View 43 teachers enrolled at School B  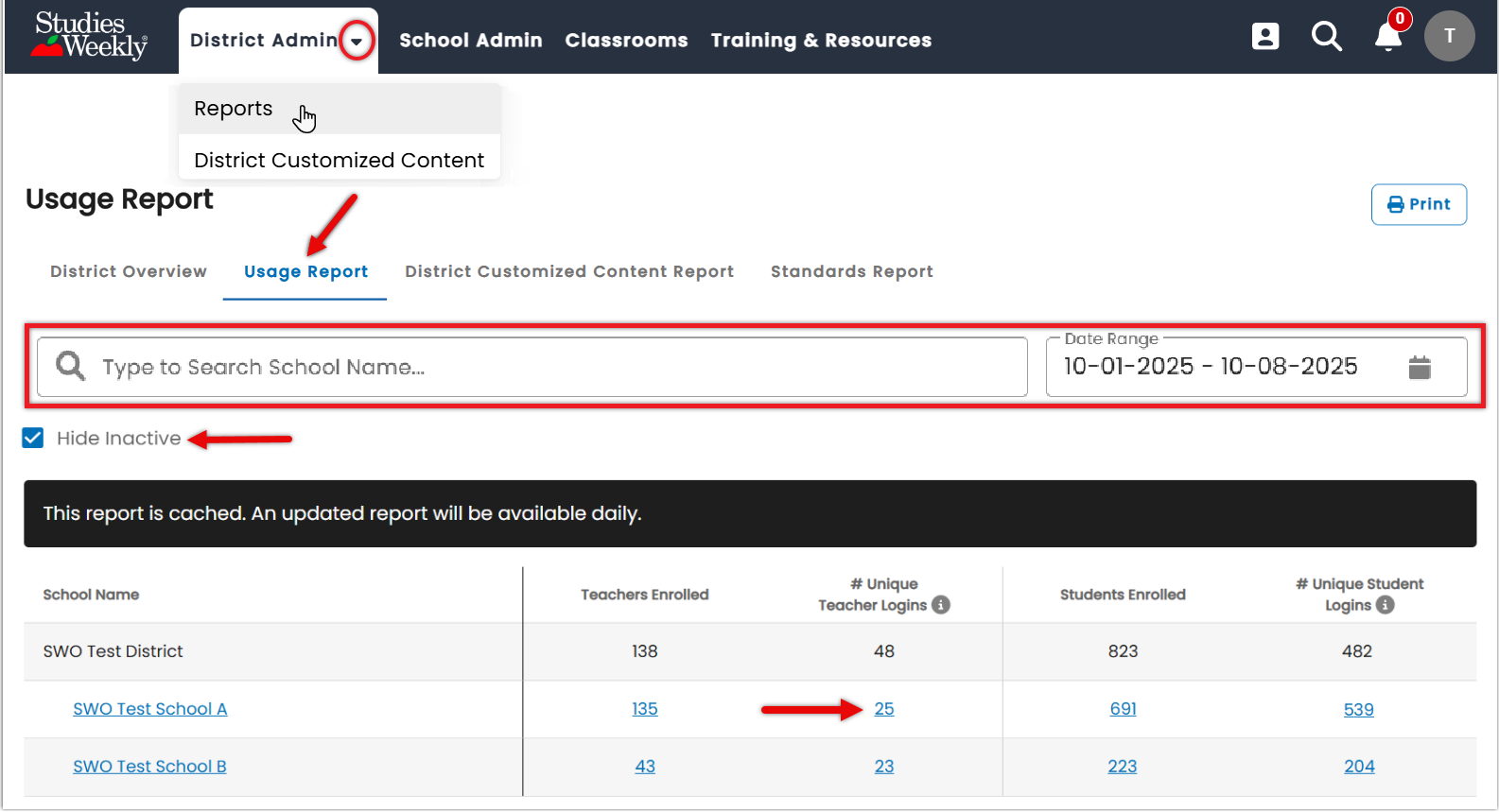coord(645,767)
